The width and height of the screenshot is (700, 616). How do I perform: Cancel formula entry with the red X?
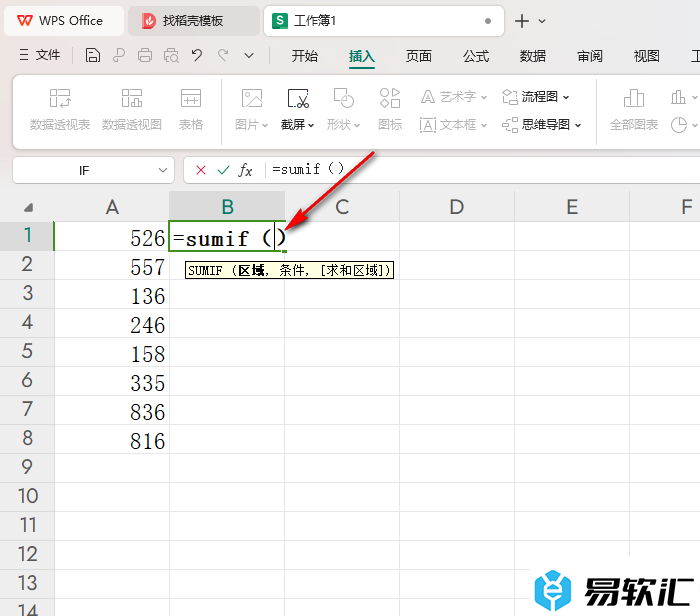201,170
